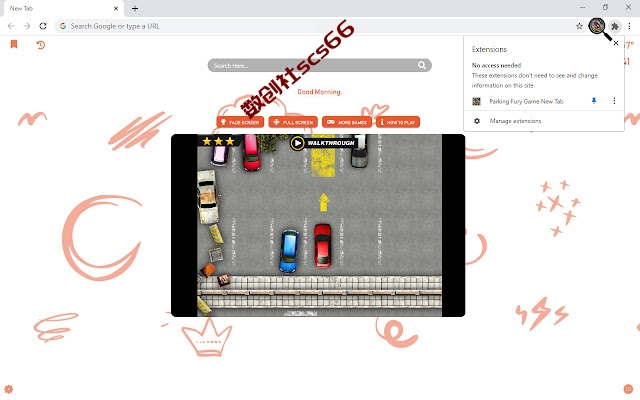The height and width of the screenshot is (400, 640).
Task: Switch the game to Full Screen
Action: [x=293, y=122]
